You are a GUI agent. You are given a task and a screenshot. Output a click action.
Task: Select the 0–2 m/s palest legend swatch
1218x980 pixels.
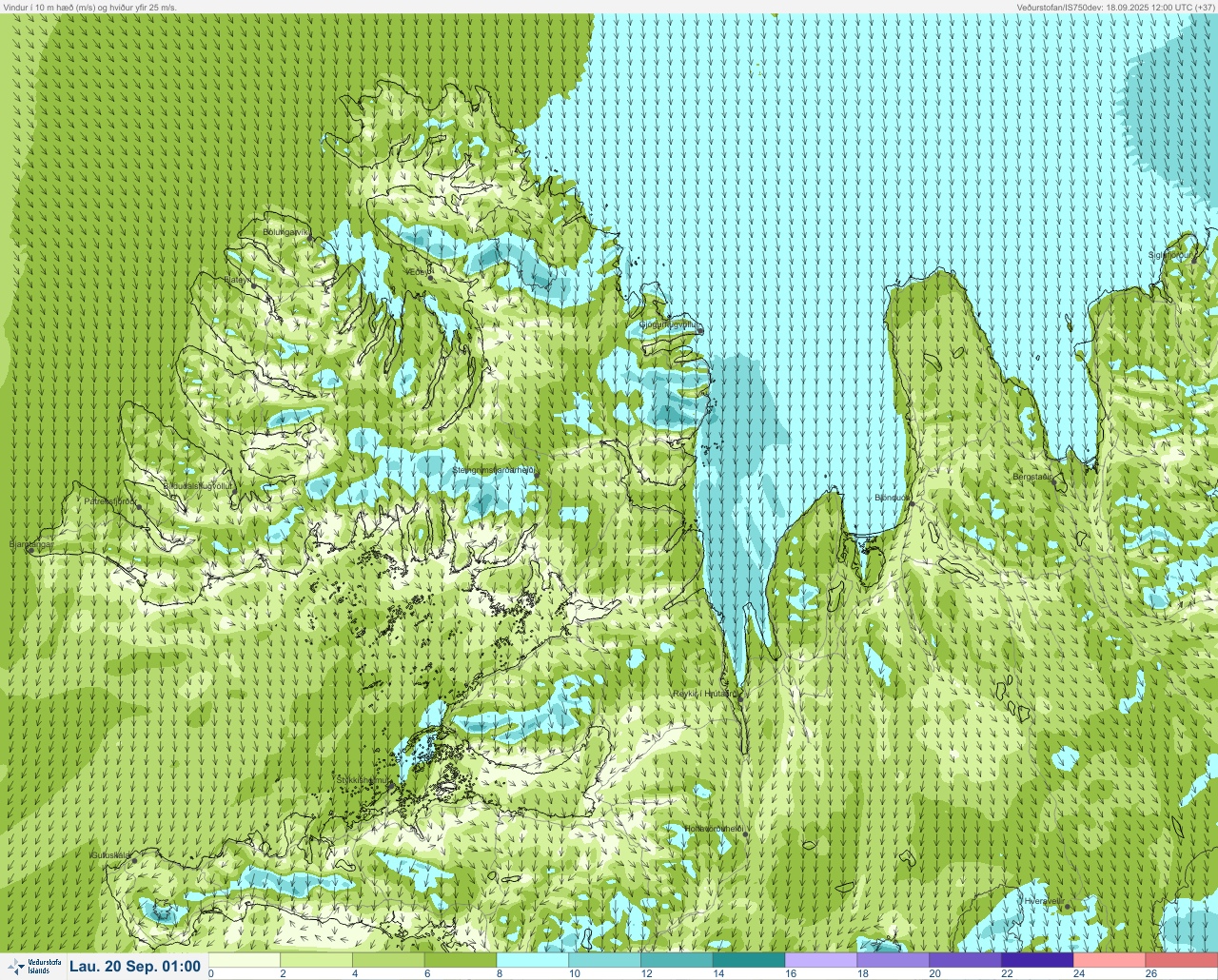(245, 960)
